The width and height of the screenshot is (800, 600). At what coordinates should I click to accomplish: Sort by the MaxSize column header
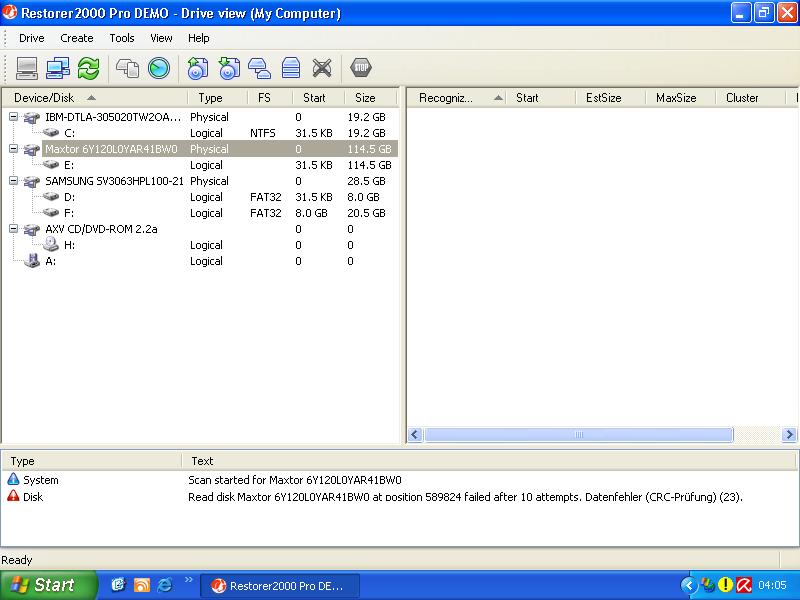(x=681, y=97)
